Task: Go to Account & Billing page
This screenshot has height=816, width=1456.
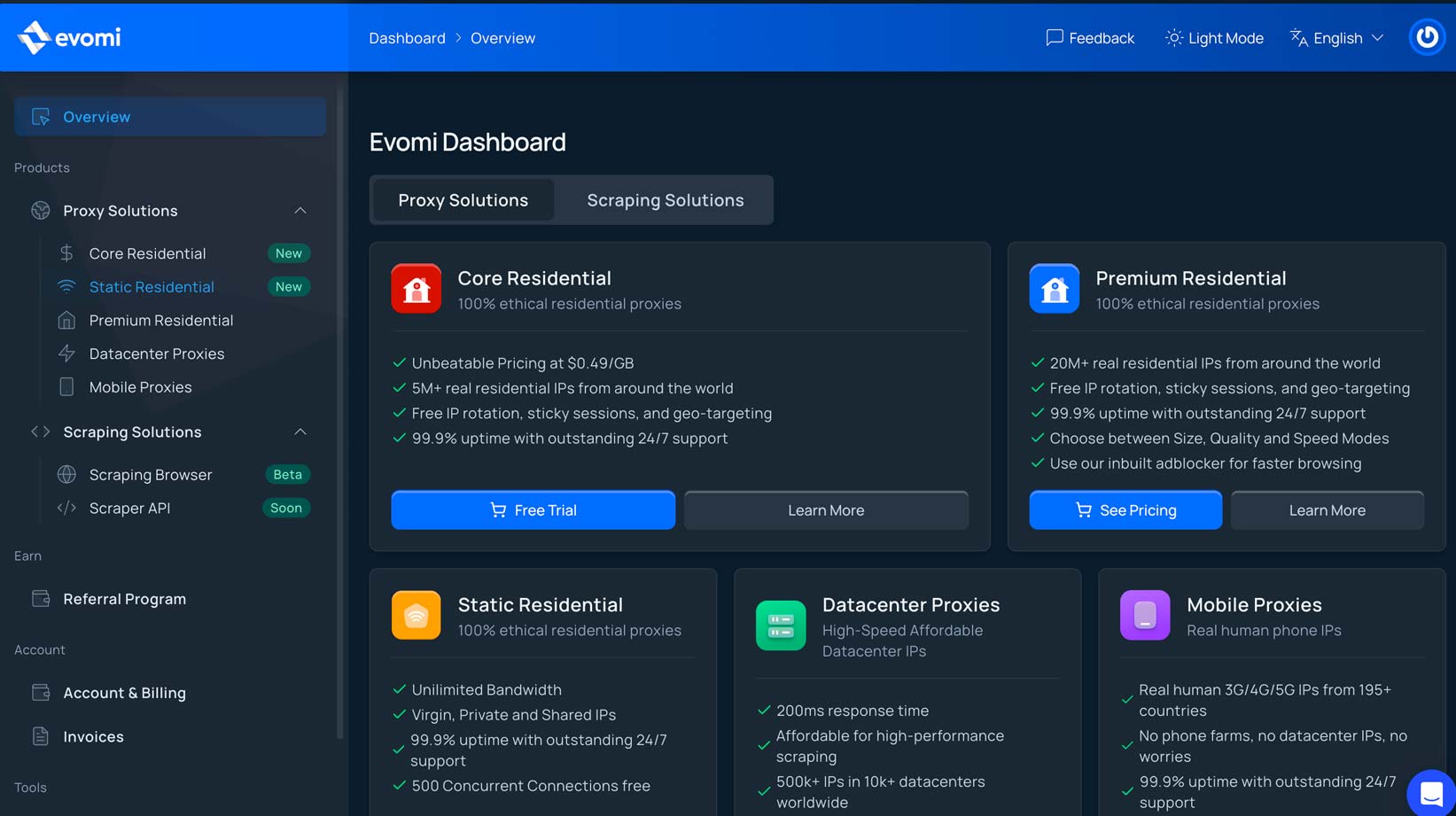Action: (124, 693)
